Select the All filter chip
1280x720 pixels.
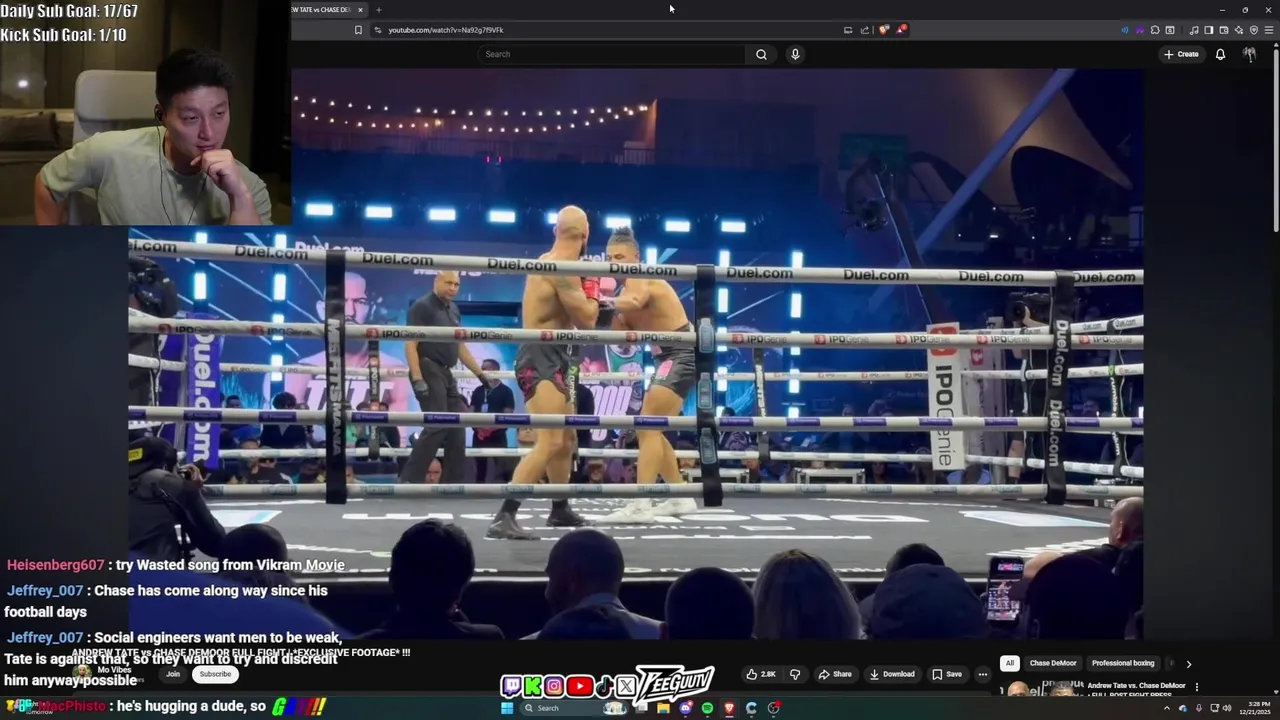1010,663
